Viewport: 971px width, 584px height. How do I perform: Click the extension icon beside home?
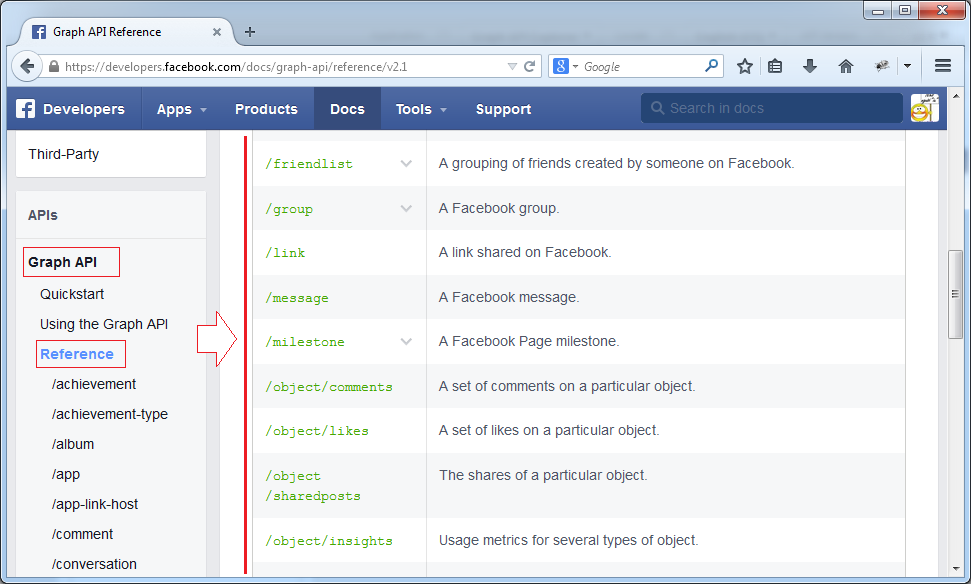[x=882, y=66]
